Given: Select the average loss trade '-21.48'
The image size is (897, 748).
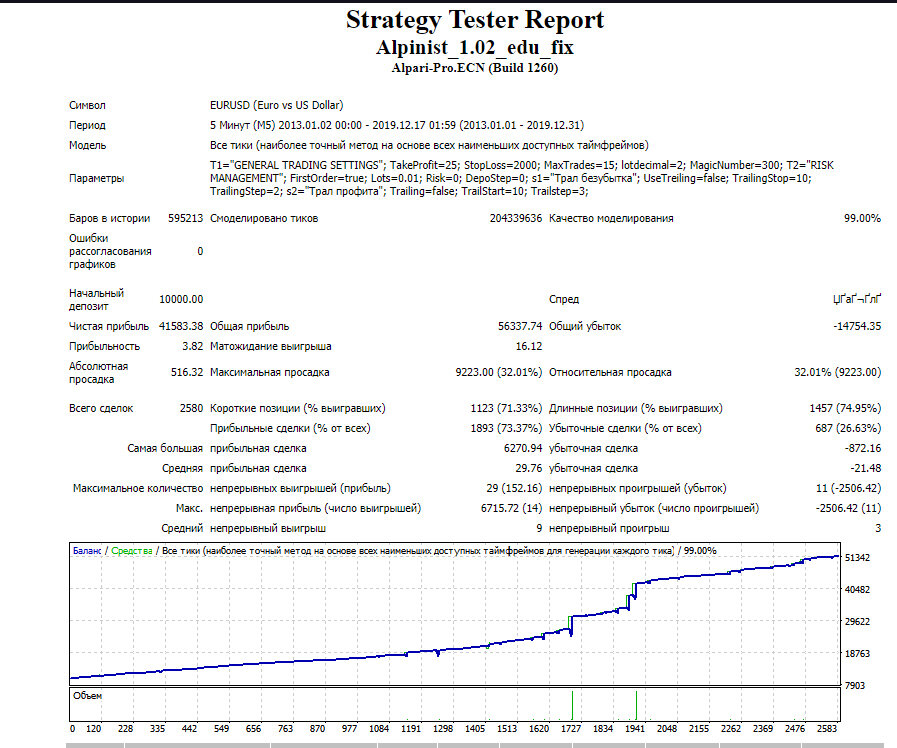Looking at the screenshot, I should 866,468.
